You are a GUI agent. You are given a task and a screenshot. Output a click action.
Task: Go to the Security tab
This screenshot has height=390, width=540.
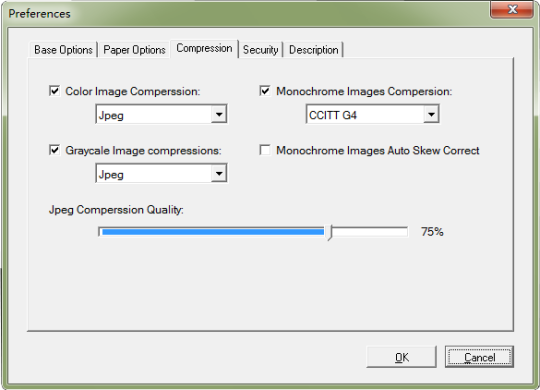(x=260, y=50)
